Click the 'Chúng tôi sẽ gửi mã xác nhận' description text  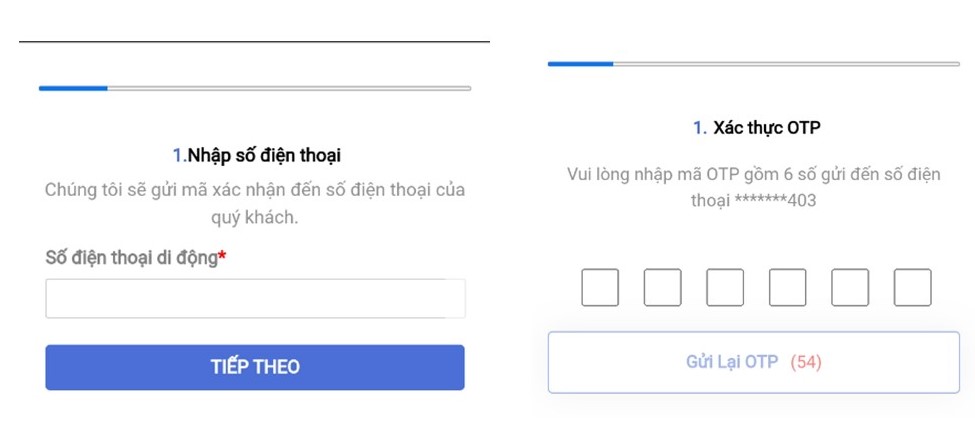255,204
